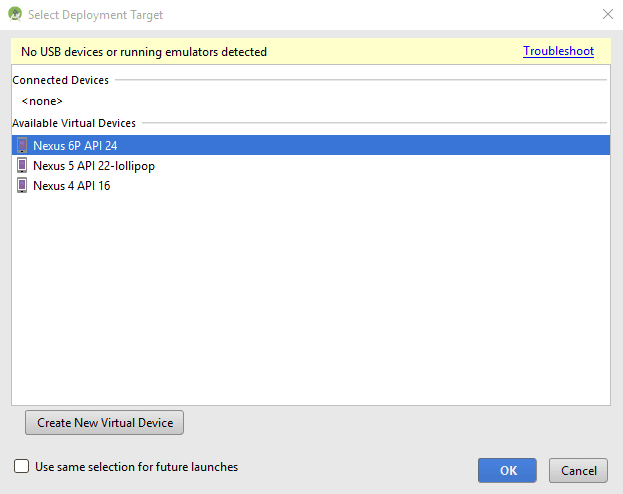Image resolution: width=623 pixels, height=494 pixels.
Task: Open the Troubleshoot link
Action: (558, 51)
